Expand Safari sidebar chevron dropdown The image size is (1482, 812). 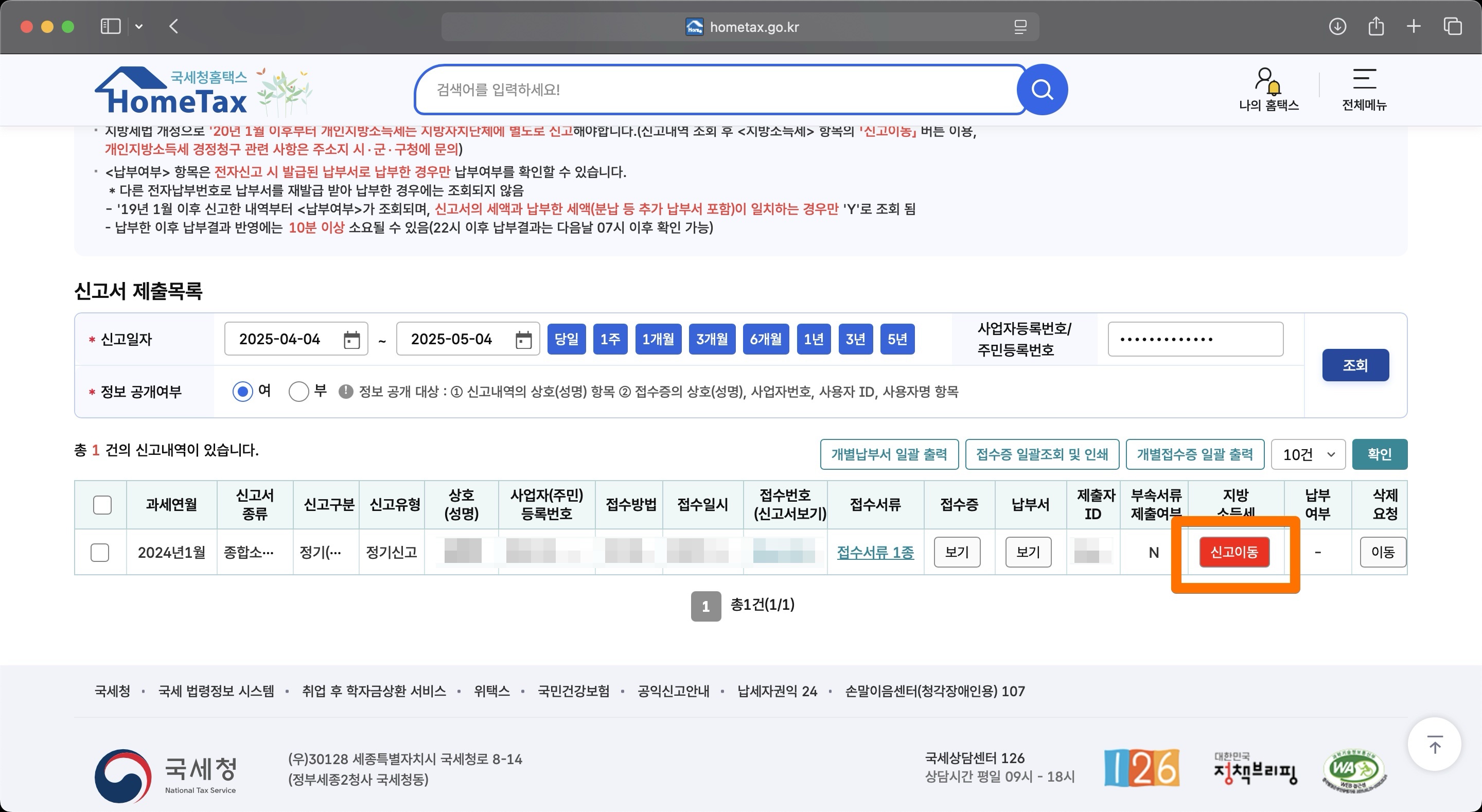click(138, 26)
